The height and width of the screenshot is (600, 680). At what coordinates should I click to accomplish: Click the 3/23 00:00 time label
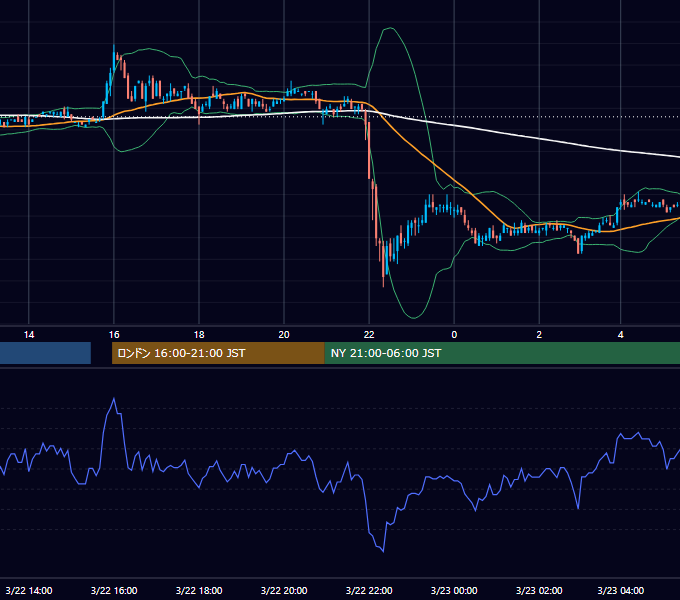point(454,590)
